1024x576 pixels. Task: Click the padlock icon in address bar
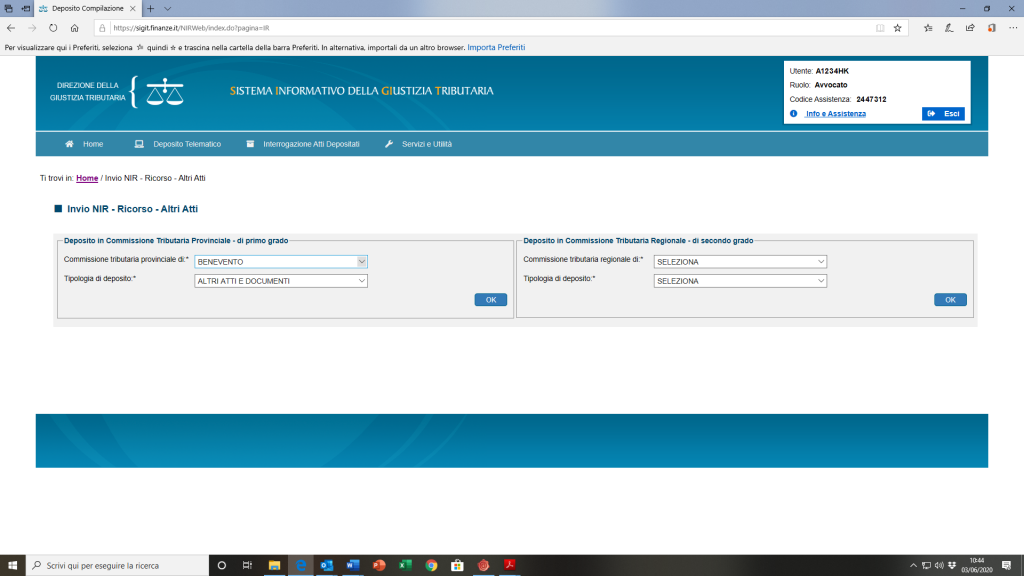[102, 28]
